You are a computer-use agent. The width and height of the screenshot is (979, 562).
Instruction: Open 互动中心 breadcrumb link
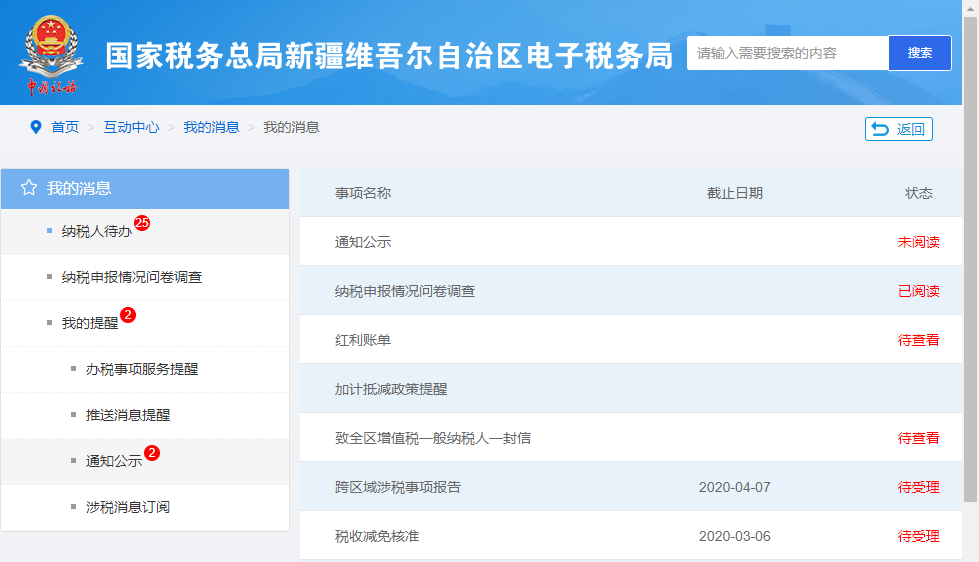(x=131, y=127)
